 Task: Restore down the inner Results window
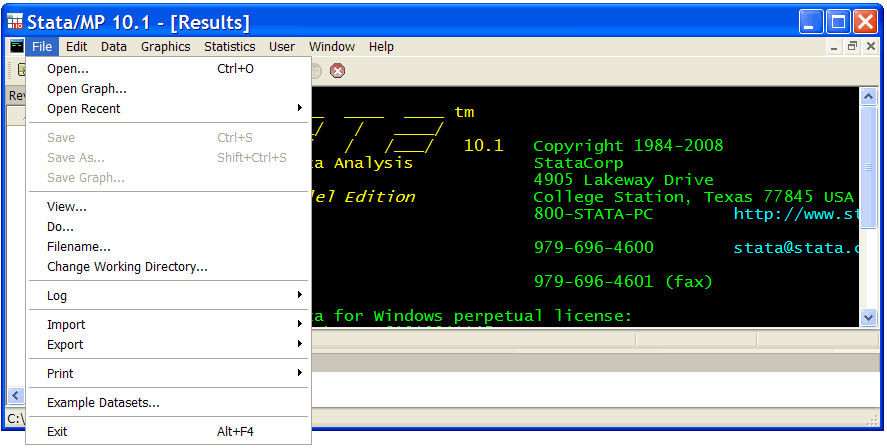point(853,46)
